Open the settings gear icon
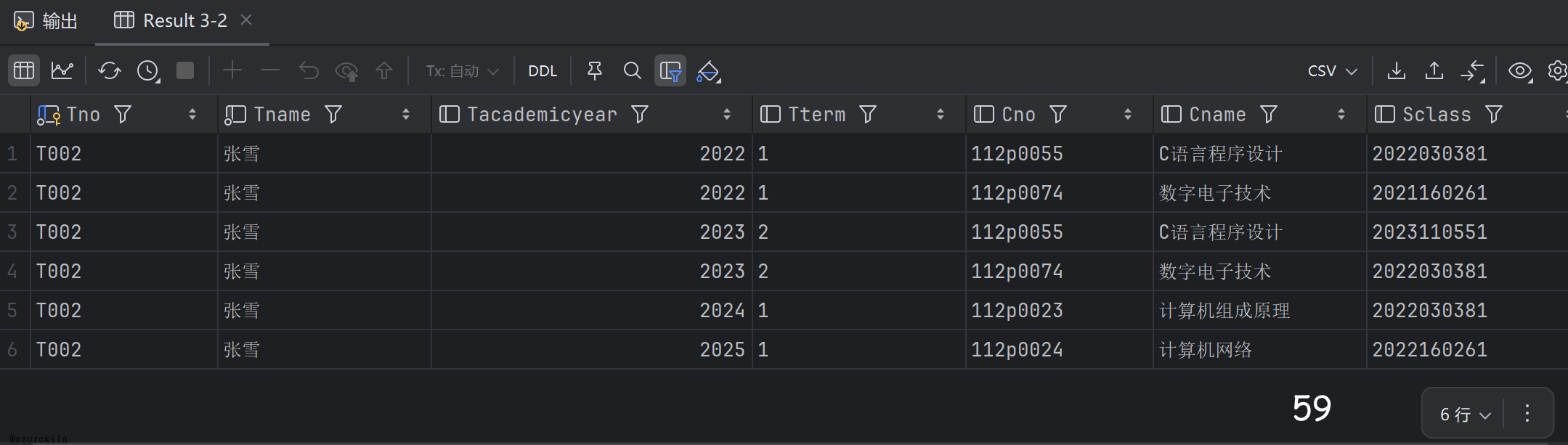Viewport: 1568px width, 445px height. point(1557,70)
